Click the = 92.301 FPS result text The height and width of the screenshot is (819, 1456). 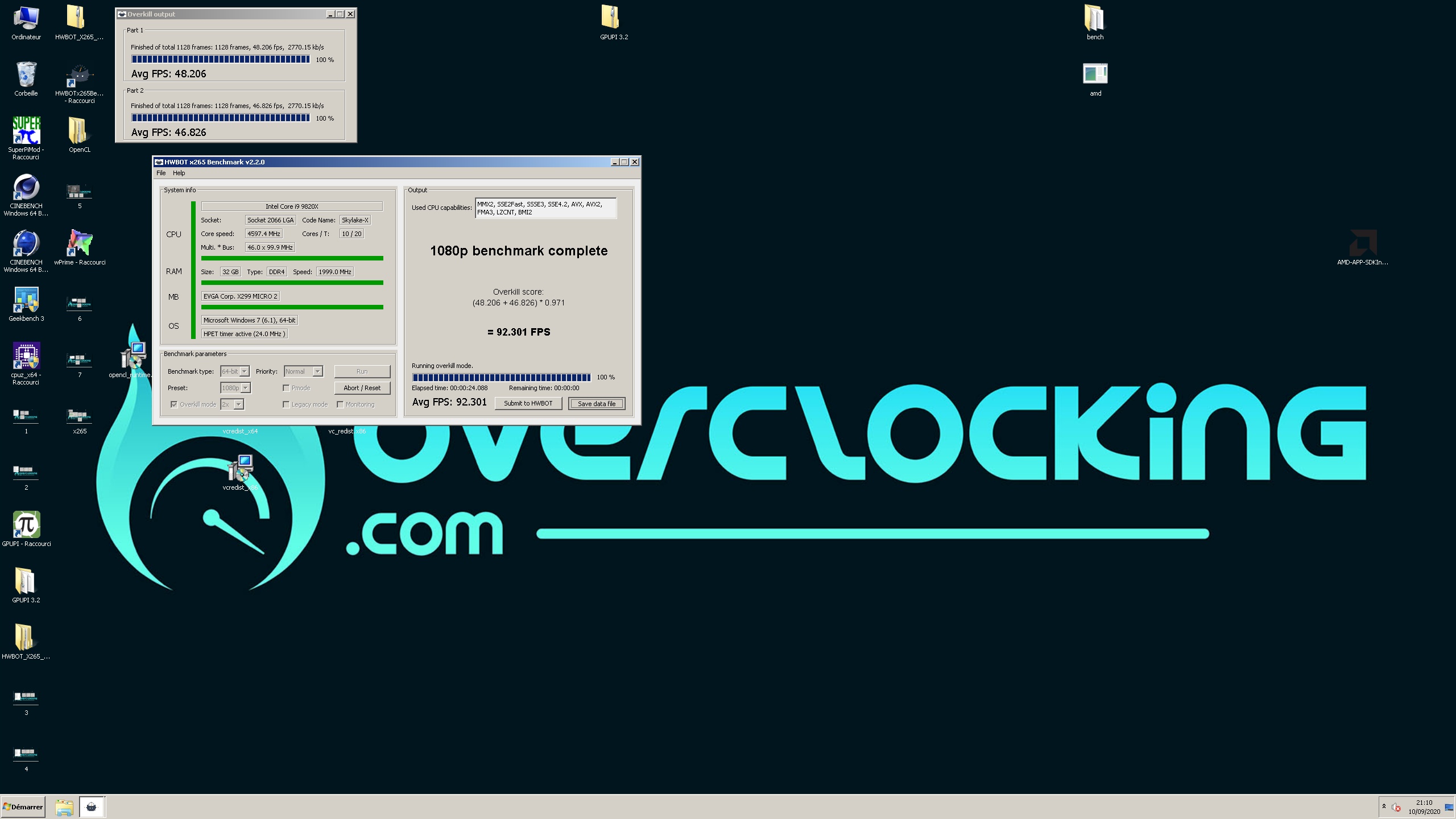coord(519,332)
